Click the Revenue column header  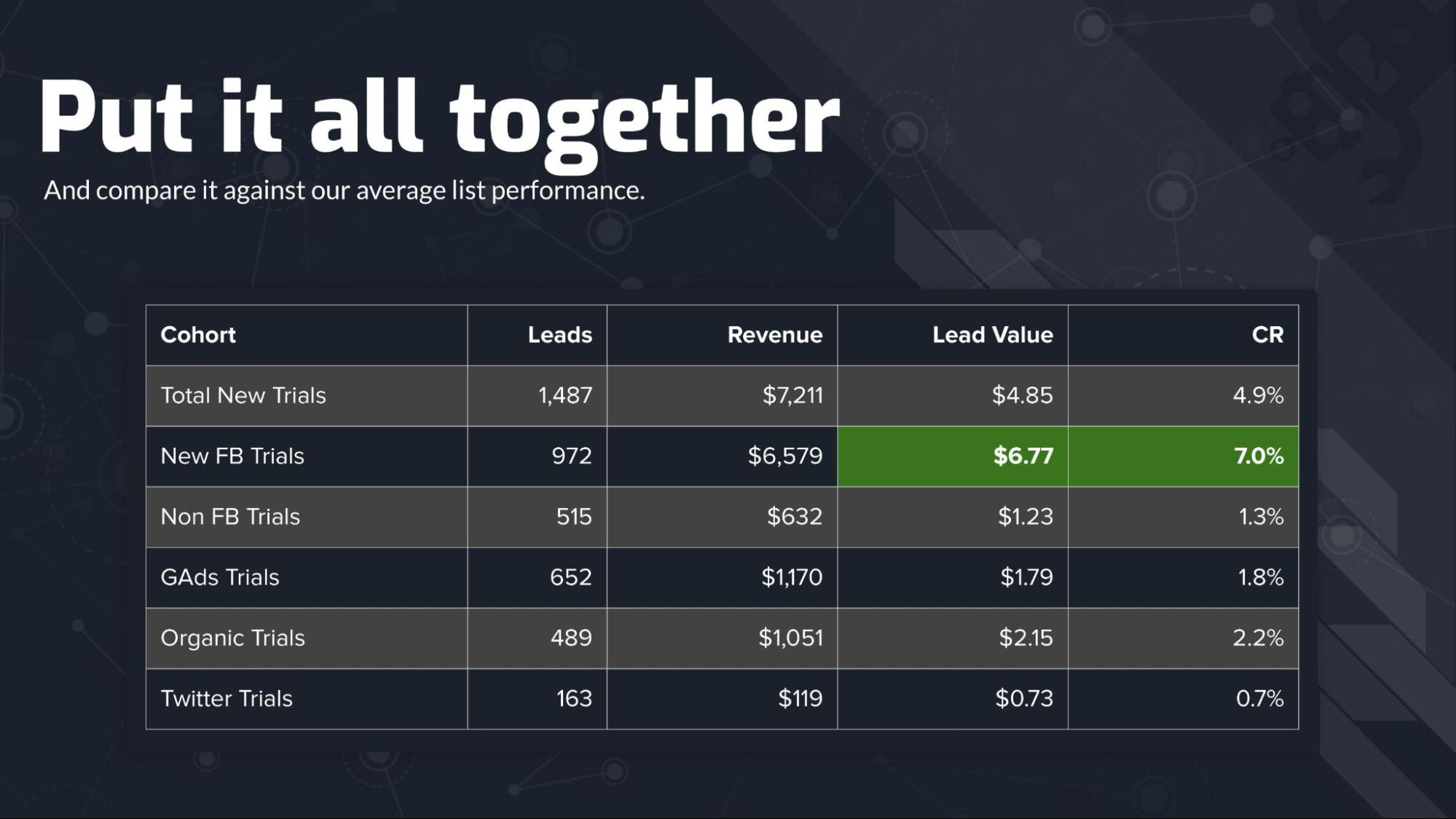point(774,335)
